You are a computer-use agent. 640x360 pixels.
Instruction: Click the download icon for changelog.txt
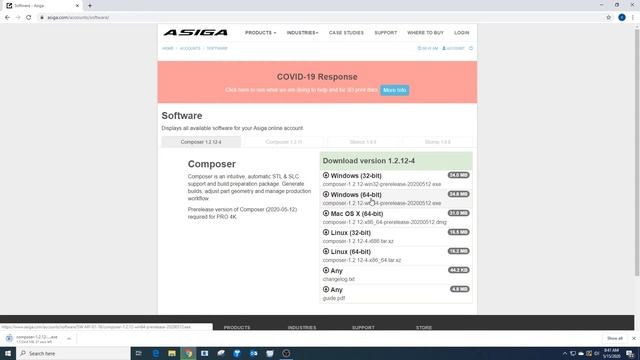(326, 270)
